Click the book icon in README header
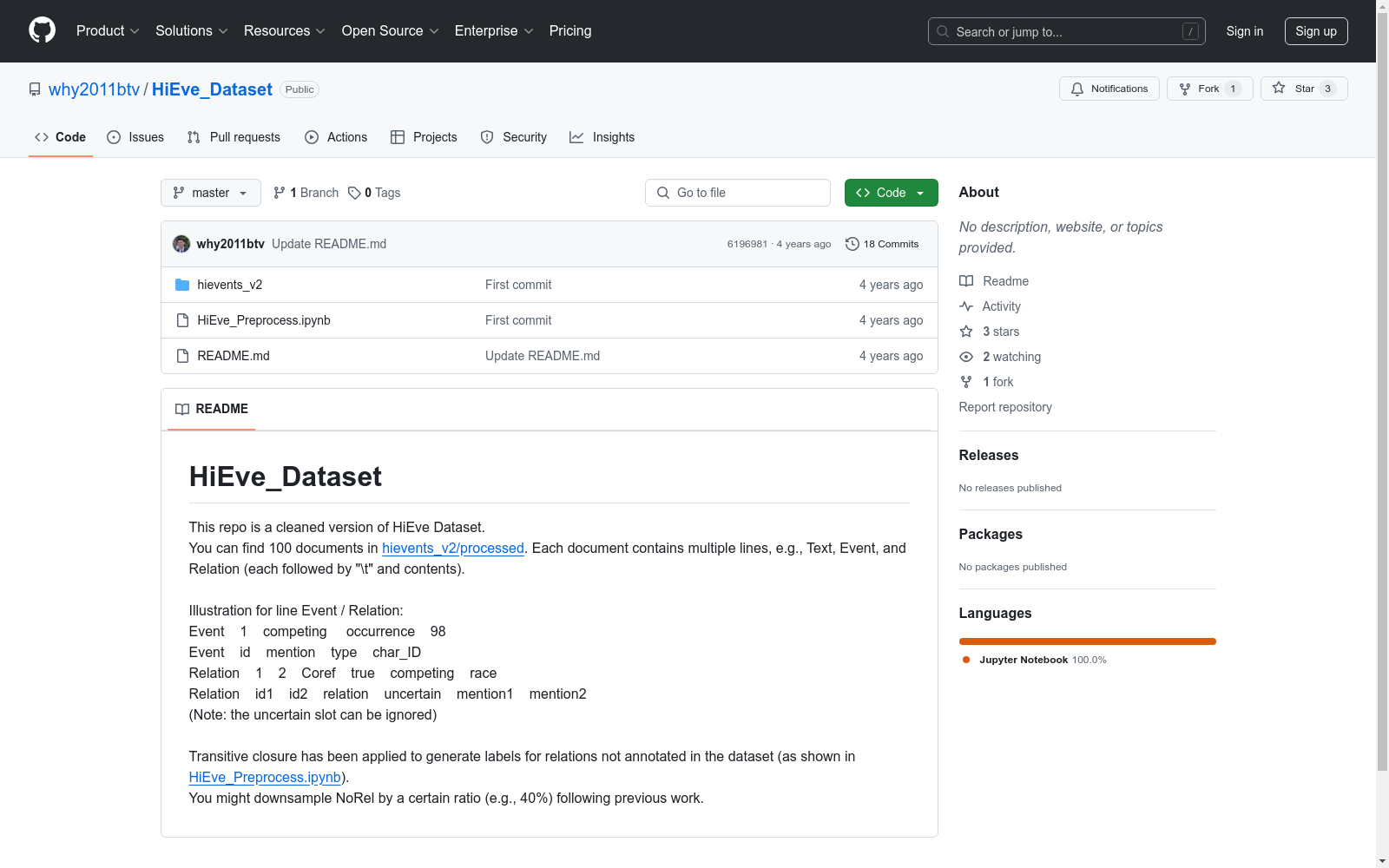Viewport: 1389px width, 868px height. 182,409
